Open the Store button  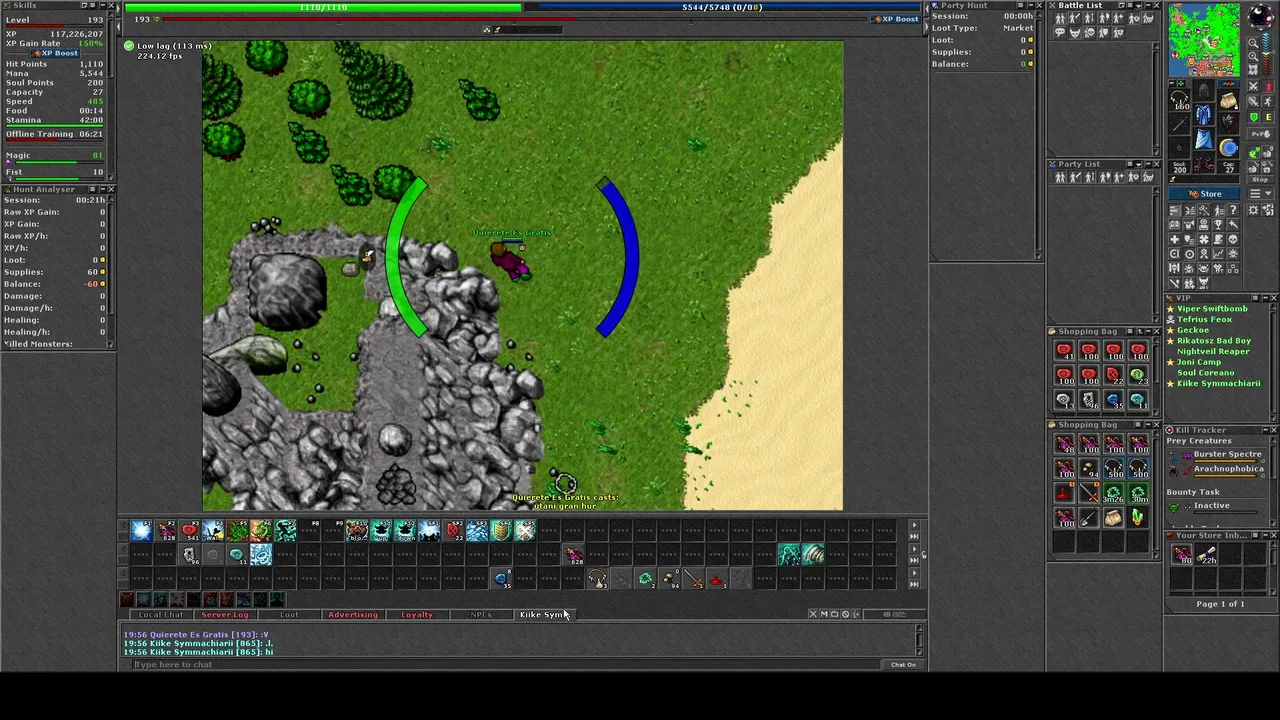pos(1204,194)
